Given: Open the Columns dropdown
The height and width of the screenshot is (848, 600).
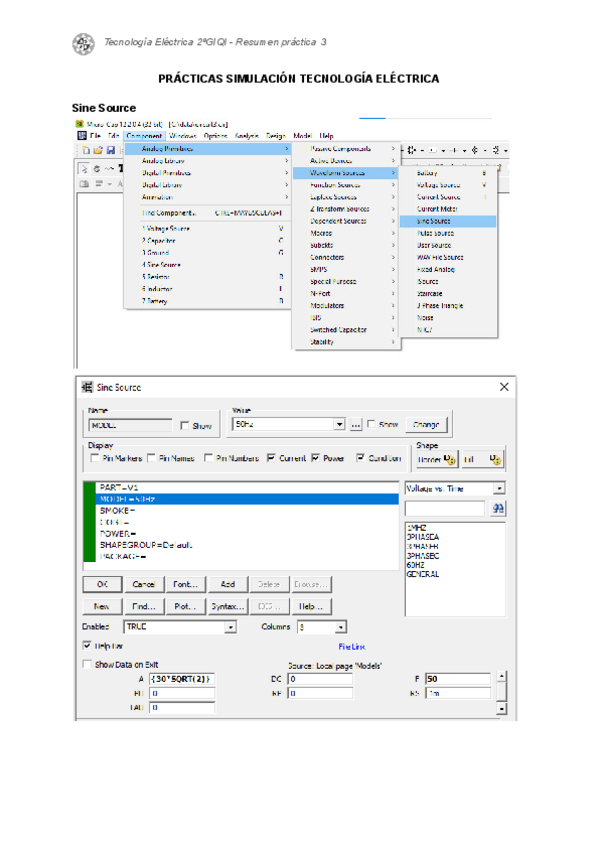Looking at the screenshot, I should pyautogui.click(x=340, y=627).
